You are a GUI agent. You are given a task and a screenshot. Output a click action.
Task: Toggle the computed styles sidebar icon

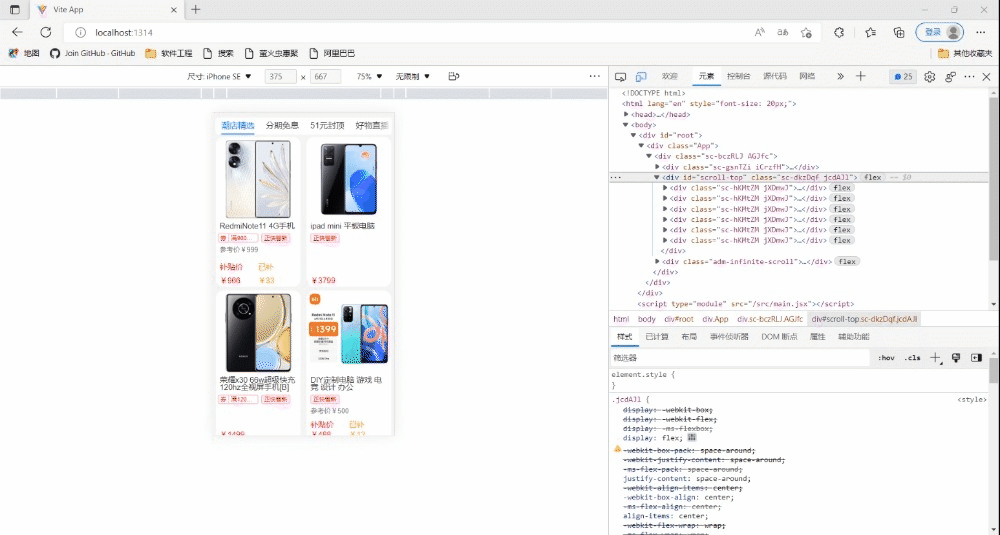pyautogui.click(x=976, y=358)
